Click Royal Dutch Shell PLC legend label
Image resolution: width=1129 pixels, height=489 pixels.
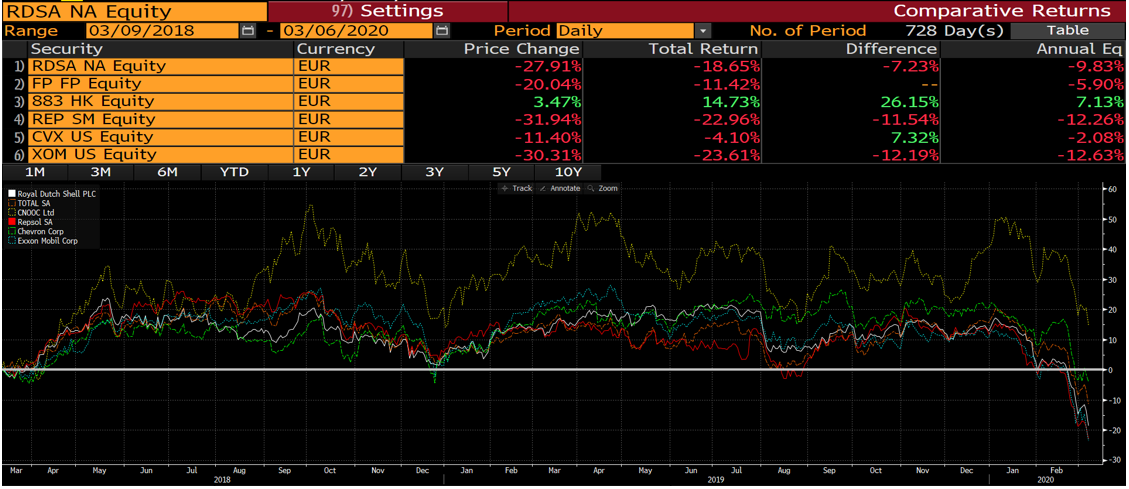(56, 194)
